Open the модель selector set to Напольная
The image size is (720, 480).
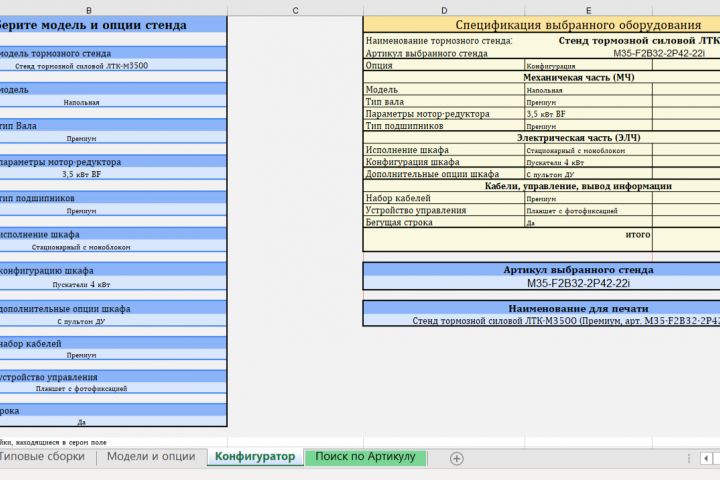112,102
